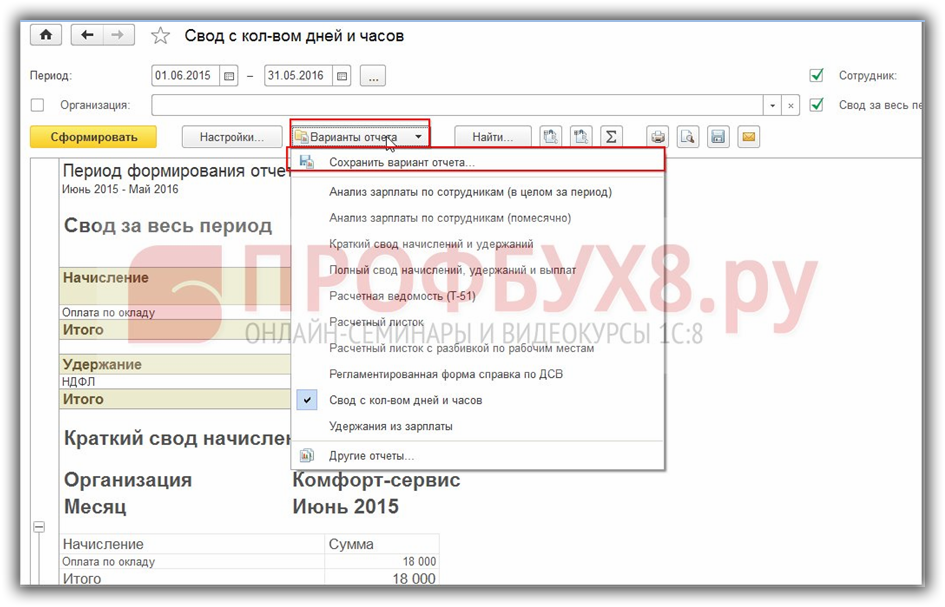The width and height of the screenshot is (945, 607).
Task: Uncheck the Свод за весь период checkbox
Action: pyautogui.click(x=817, y=105)
